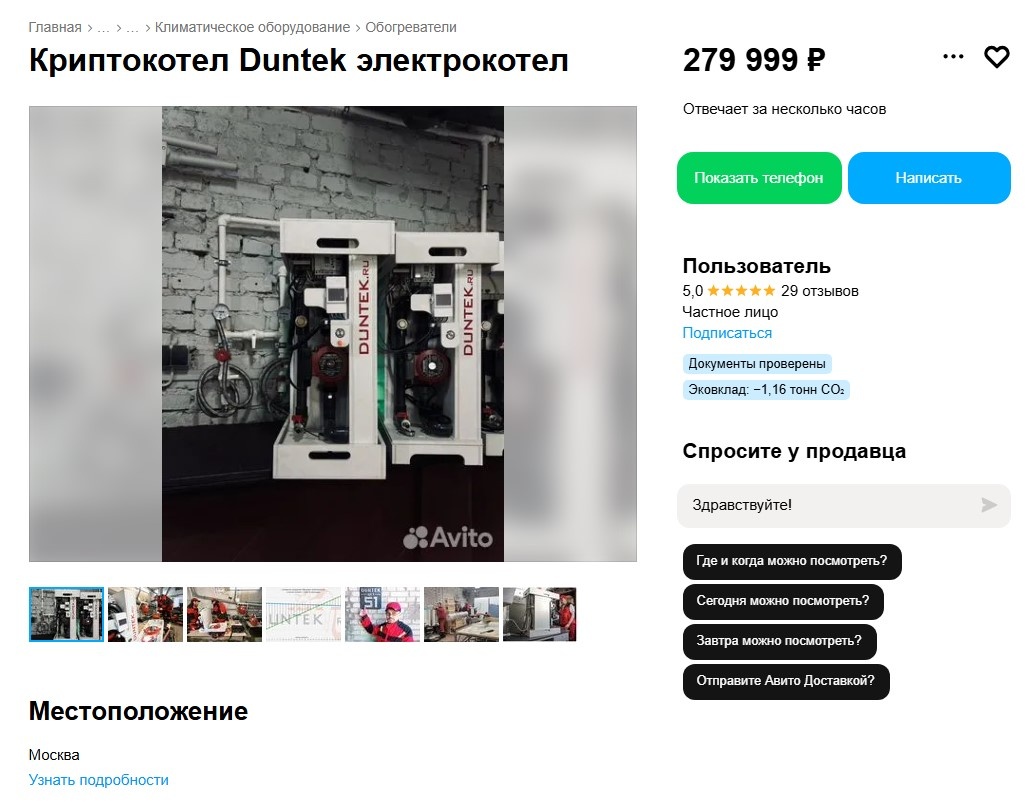Select quick question Где и когда можно посмотреть?
The image size is (1032, 810).
point(792,561)
